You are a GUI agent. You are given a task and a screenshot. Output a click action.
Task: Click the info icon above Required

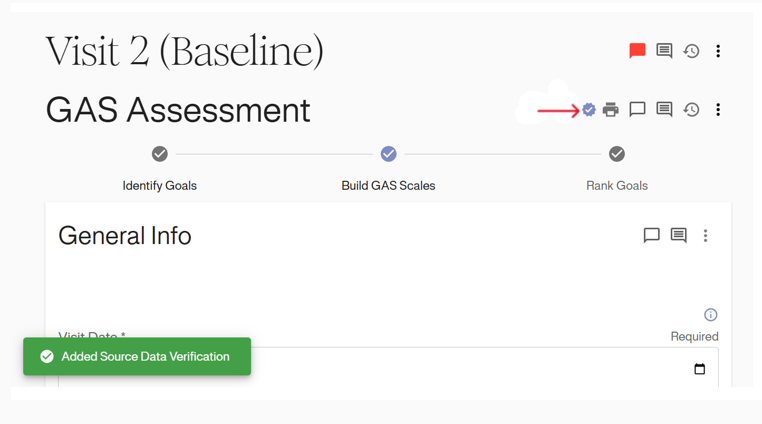pos(710,315)
